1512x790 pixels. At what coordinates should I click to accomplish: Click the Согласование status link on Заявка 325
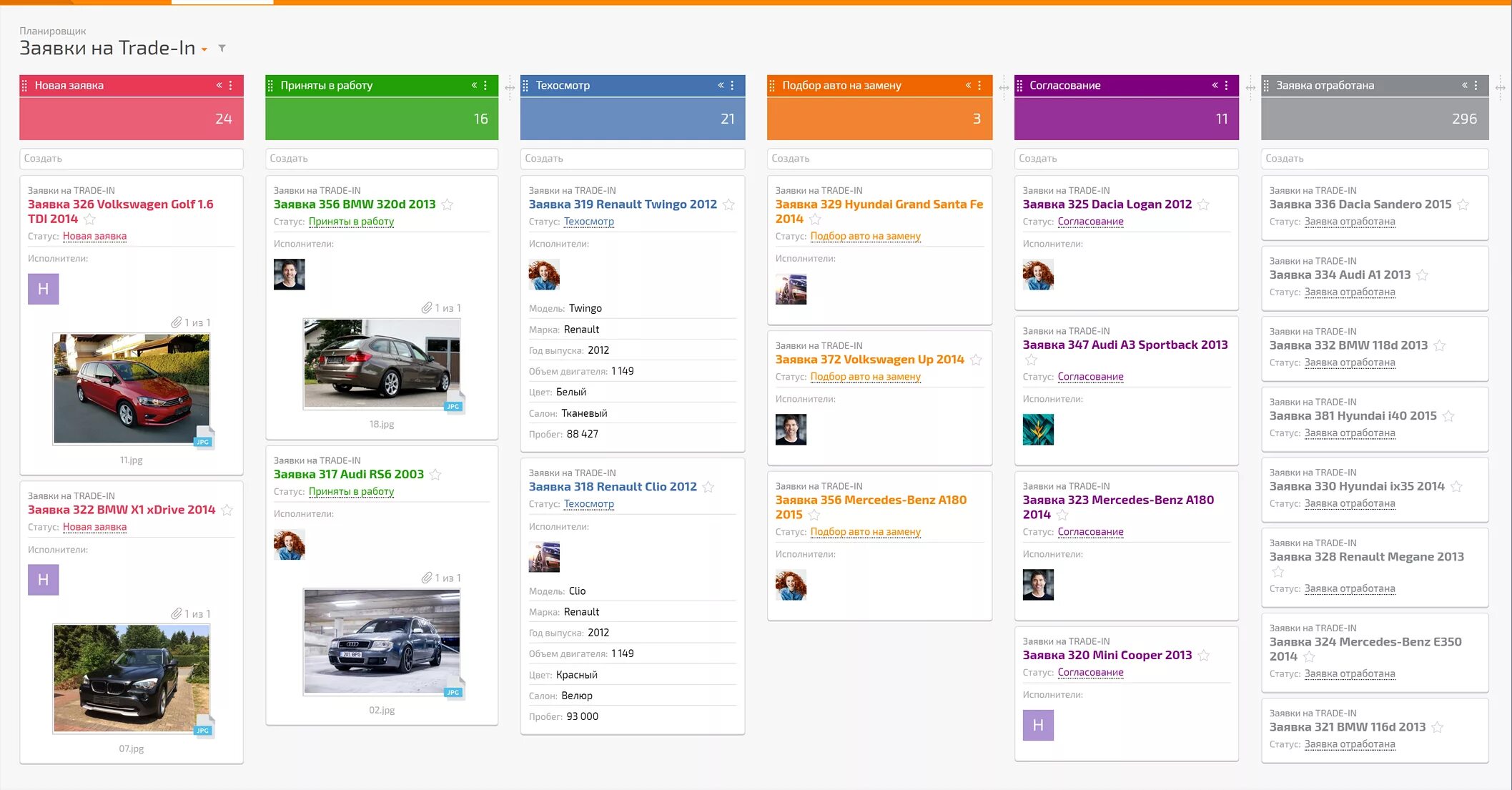pos(1090,222)
